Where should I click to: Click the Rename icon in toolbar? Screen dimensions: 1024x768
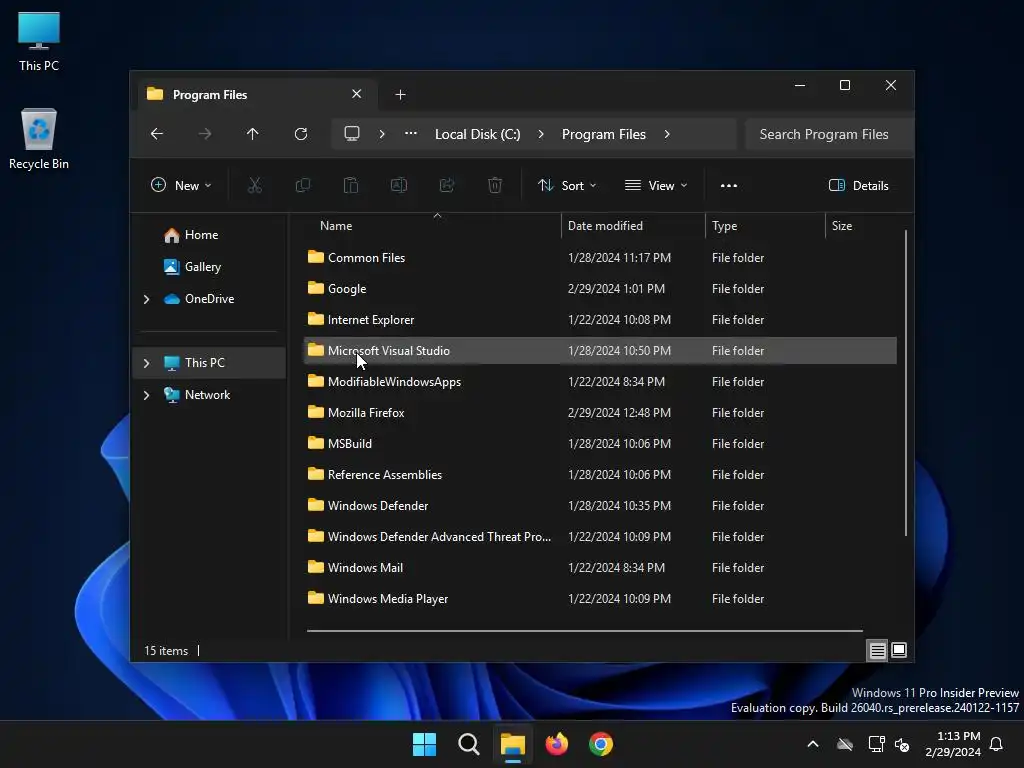(x=399, y=185)
